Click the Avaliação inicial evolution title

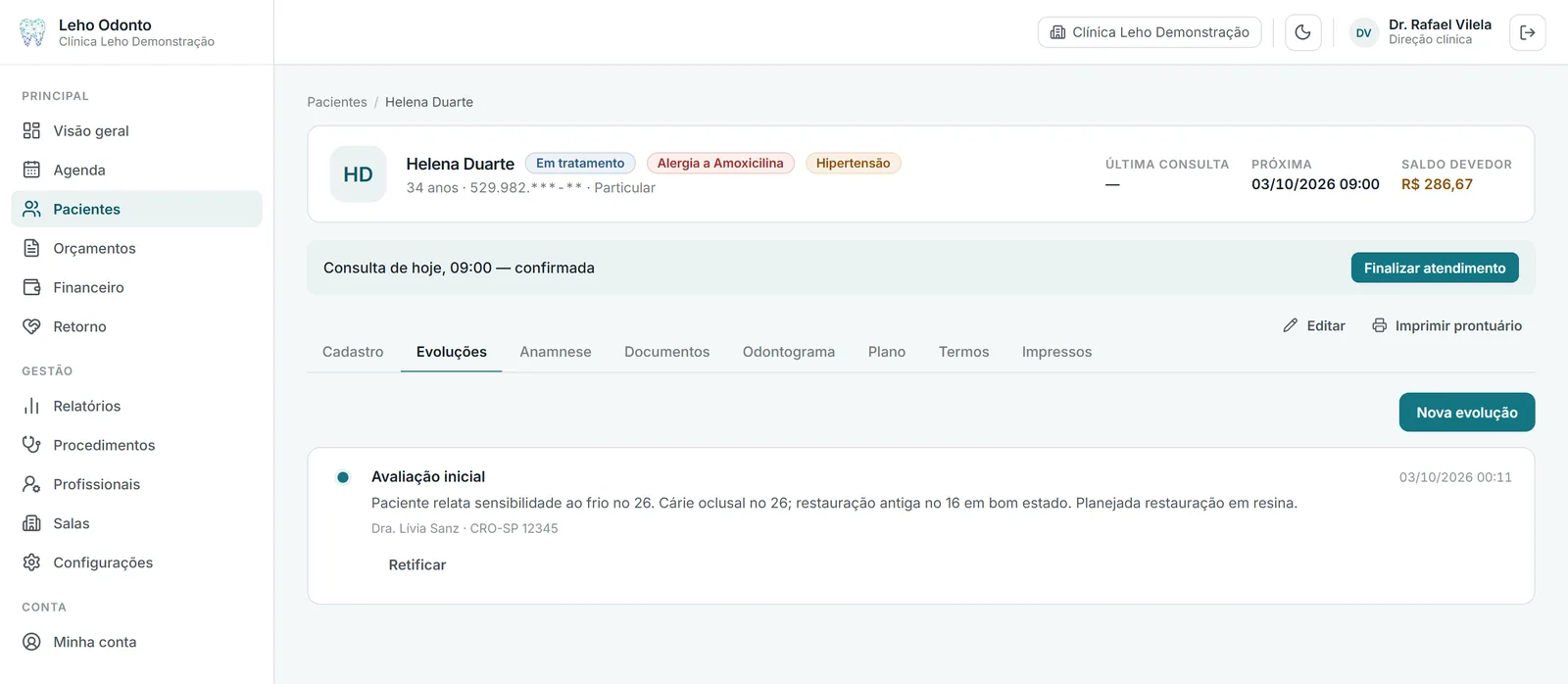click(428, 476)
